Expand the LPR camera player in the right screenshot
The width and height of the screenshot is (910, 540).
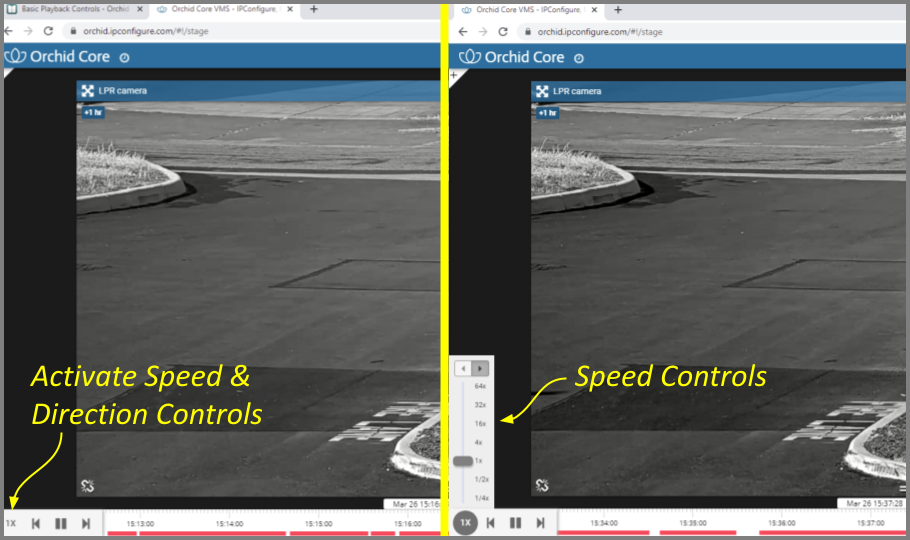(x=542, y=91)
